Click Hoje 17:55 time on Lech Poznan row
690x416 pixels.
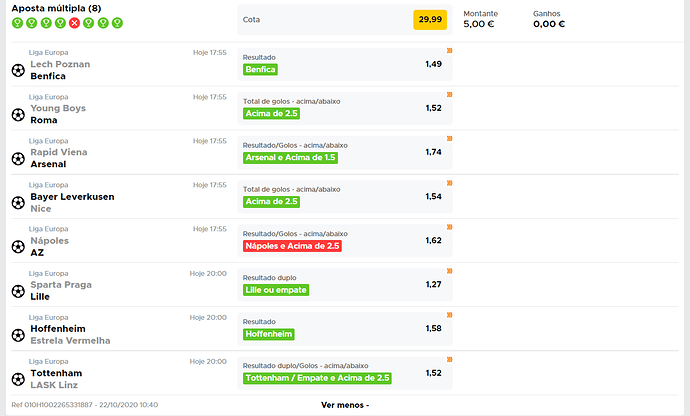(209, 53)
